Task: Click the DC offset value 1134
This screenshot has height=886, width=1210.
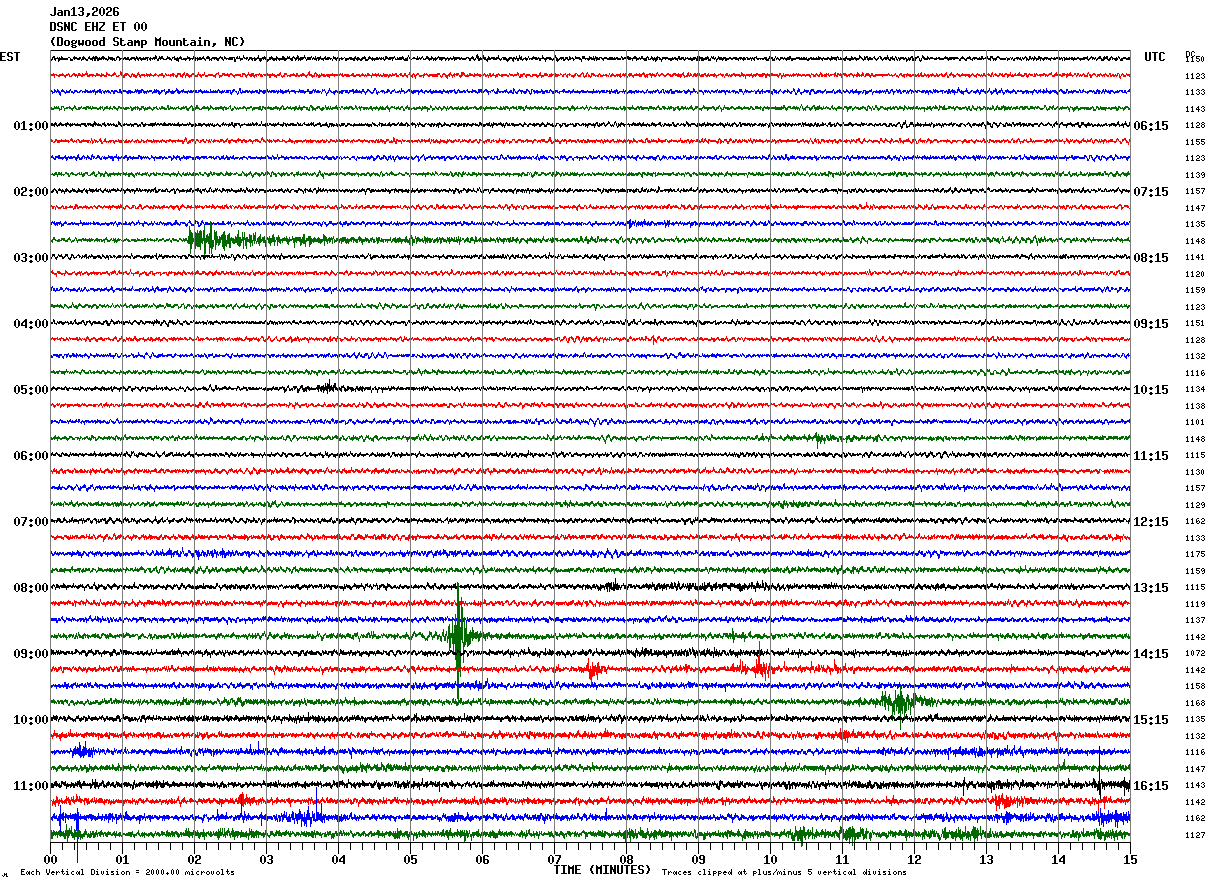Action: [1194, 390]
